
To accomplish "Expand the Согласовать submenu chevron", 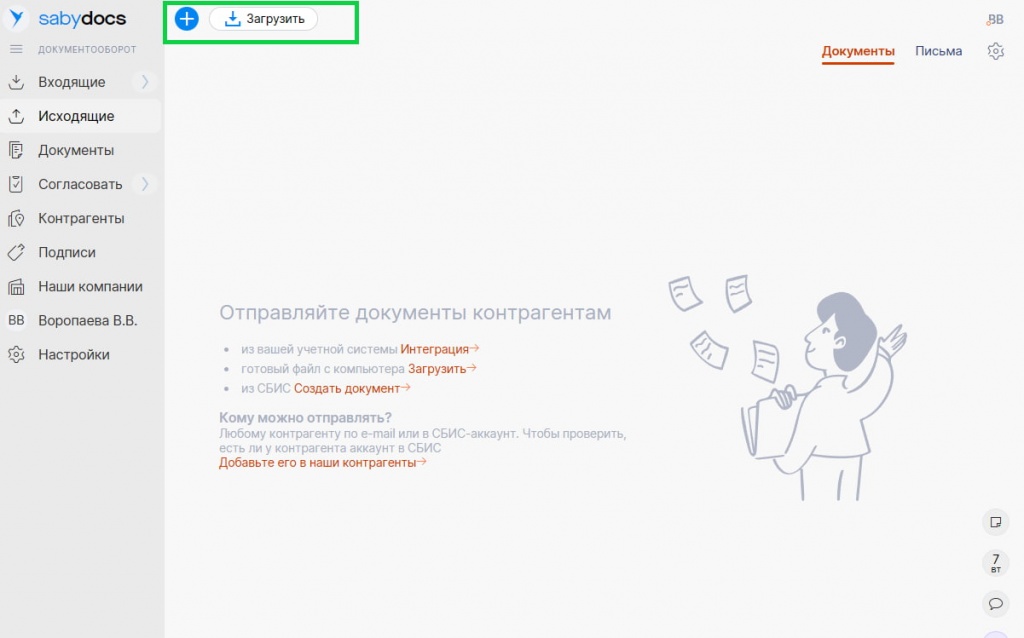I will click(145, 184).
